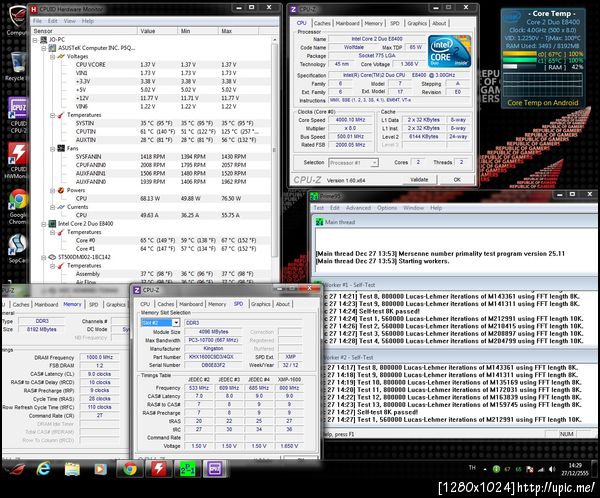
Task: Open Graphics tab in top CPU-Z window
Action: click(417, 23)
